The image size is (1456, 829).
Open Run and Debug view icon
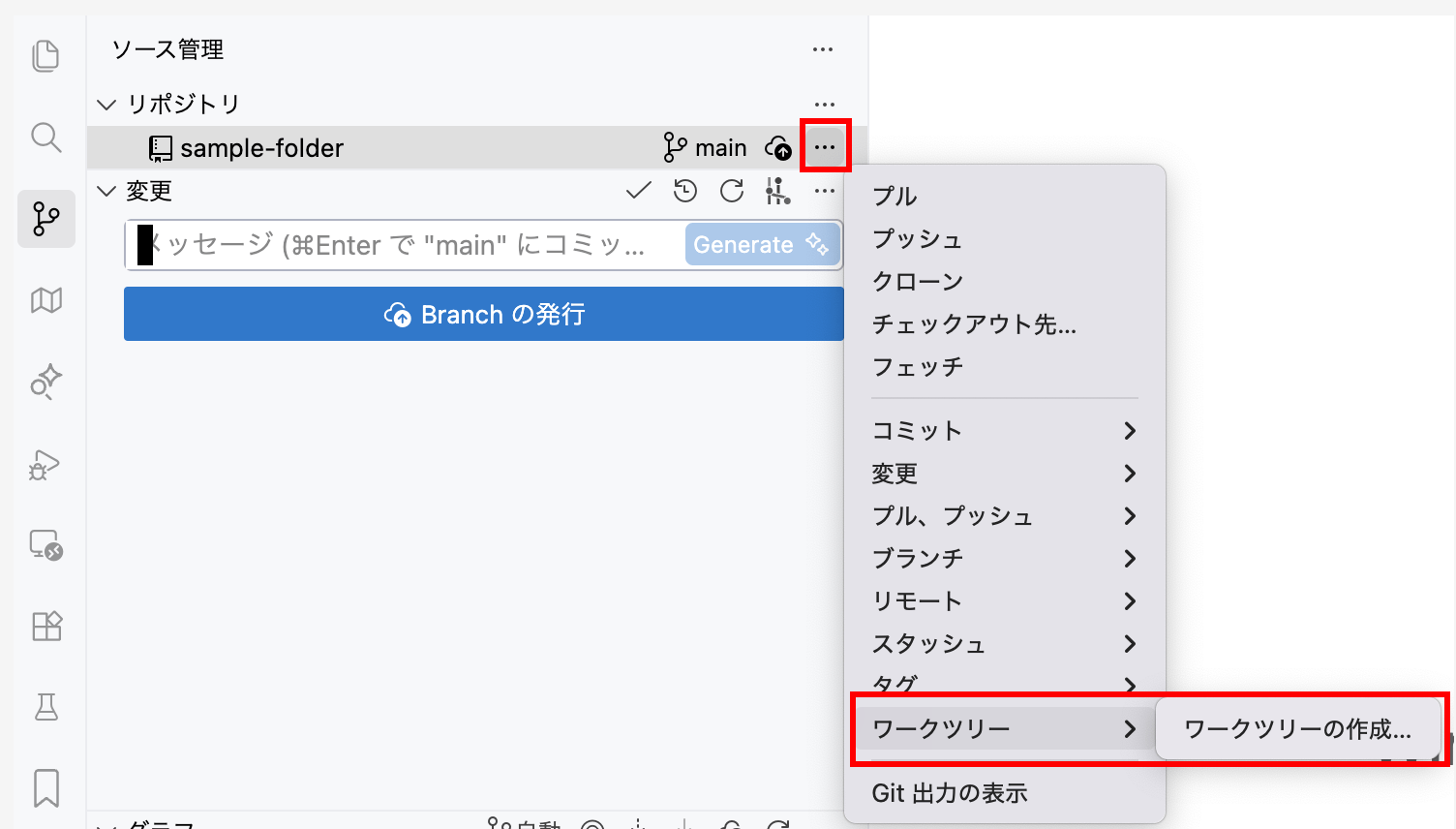click(45, 466)
